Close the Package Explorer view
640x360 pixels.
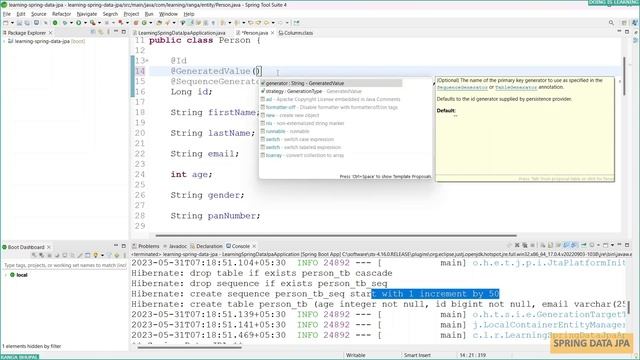click(51, 33)
